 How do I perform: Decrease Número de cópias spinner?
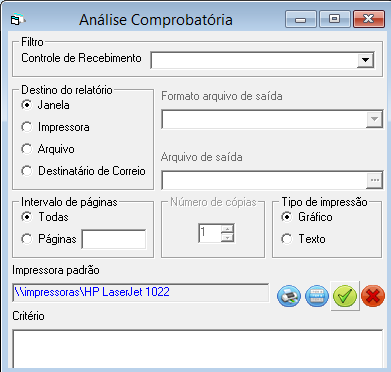point(228,237)
